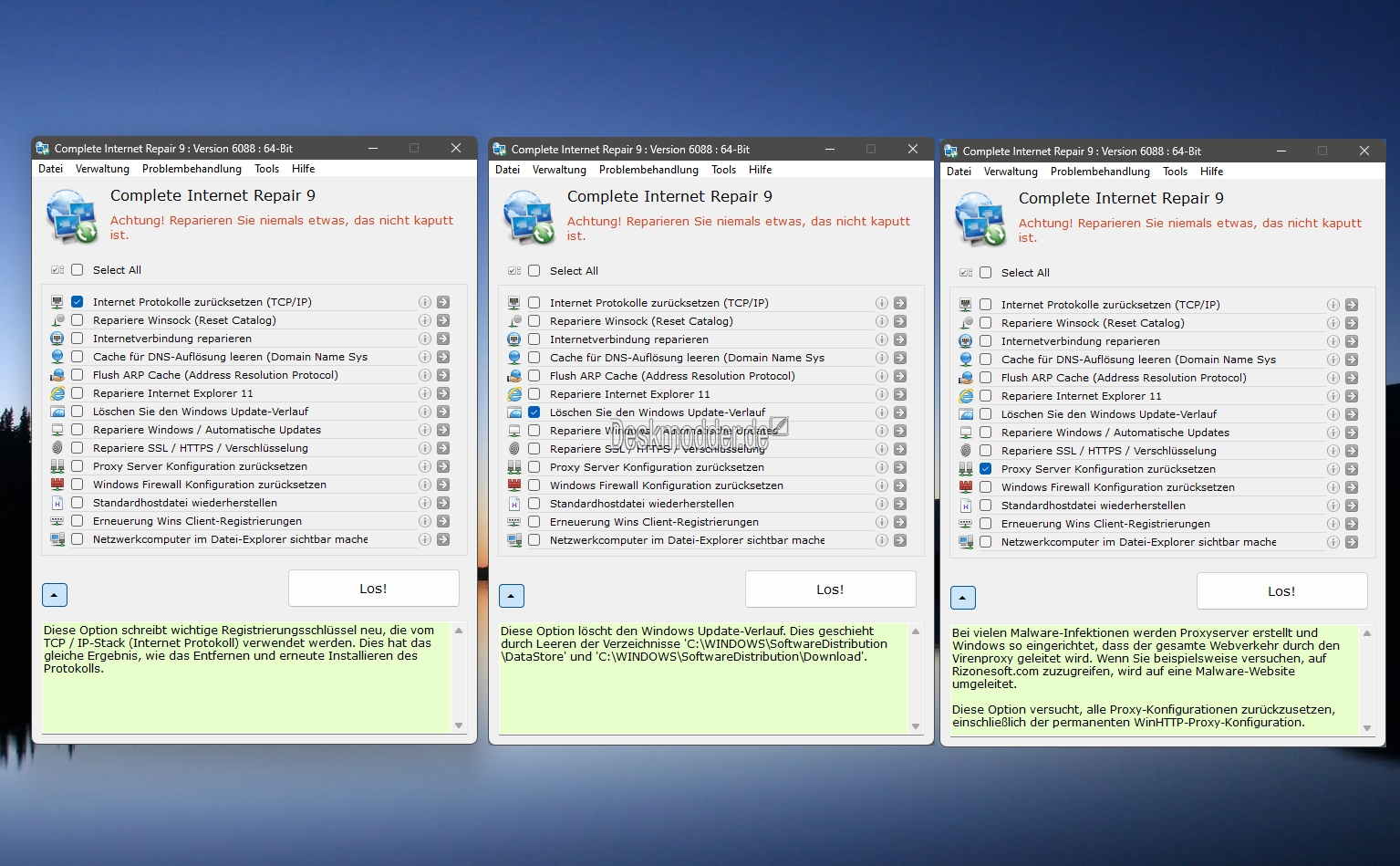Click Hilfe menu in left window
1400x866 pixels.
[304, 169]
